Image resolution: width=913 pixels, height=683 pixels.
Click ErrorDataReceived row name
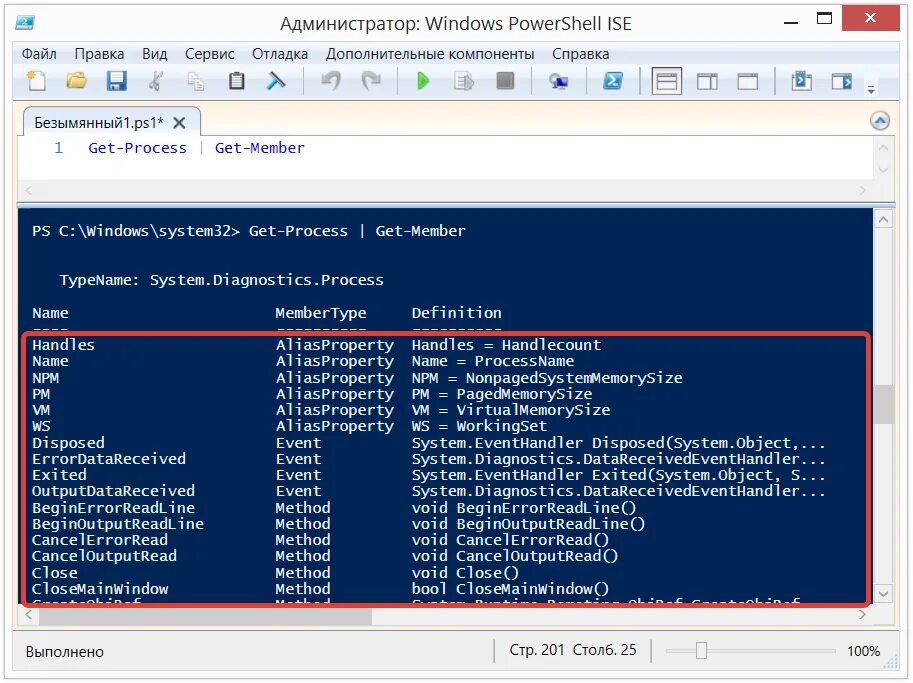click(x=109, y=459)
